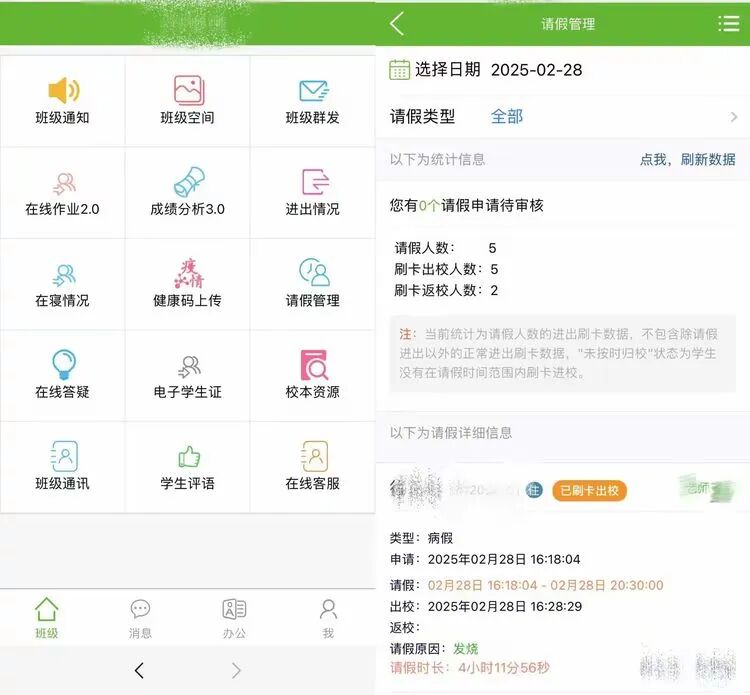Viewport: 750px width, 695px height.
Task: Open 班级空间 photo album icon
Action: (188, 90)
